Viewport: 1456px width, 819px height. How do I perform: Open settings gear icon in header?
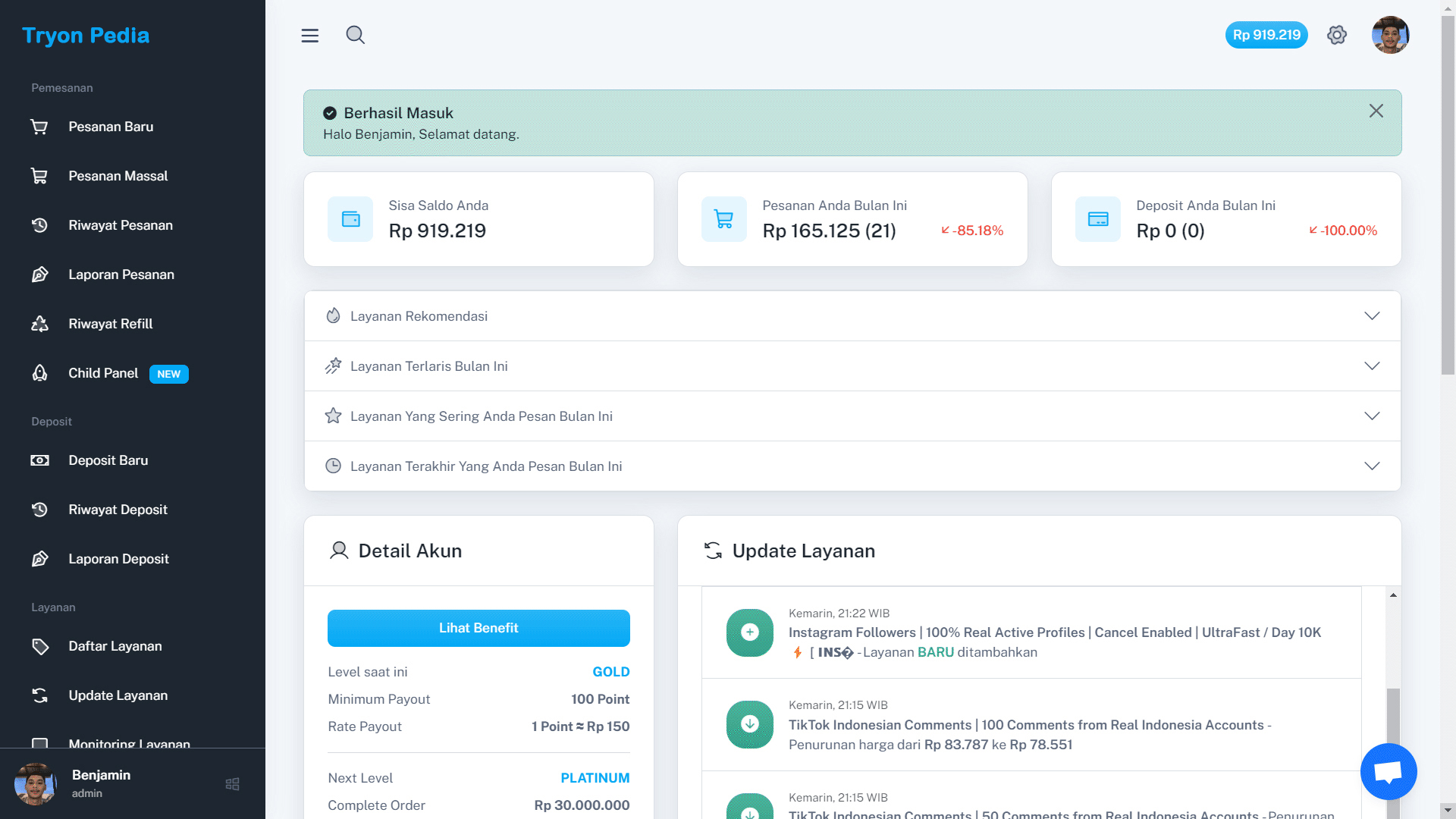pyautogui.click(x=1336, y=35)
